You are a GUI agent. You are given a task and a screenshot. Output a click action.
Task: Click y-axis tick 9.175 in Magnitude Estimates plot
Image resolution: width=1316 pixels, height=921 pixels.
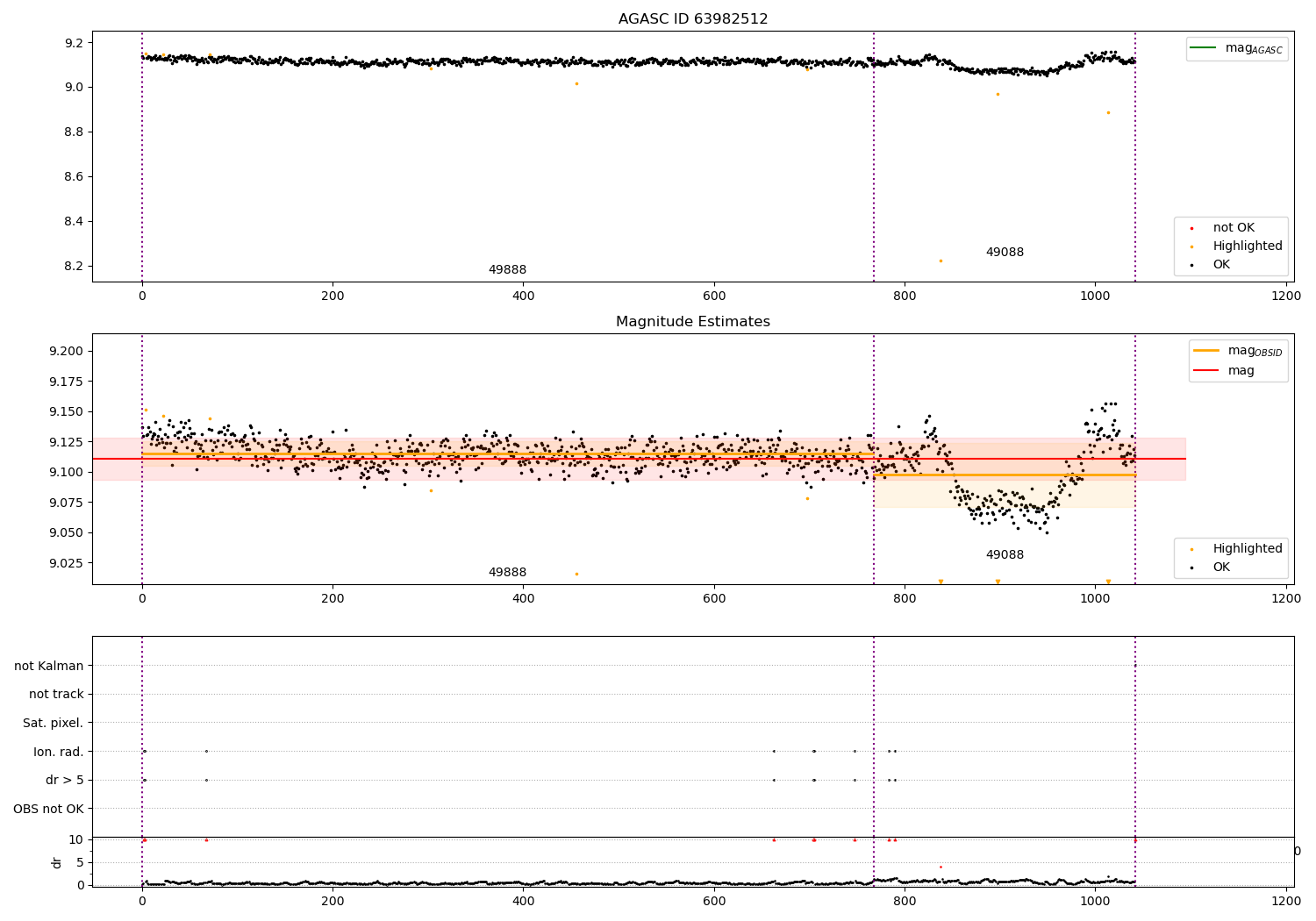click(x=68, y=382)
